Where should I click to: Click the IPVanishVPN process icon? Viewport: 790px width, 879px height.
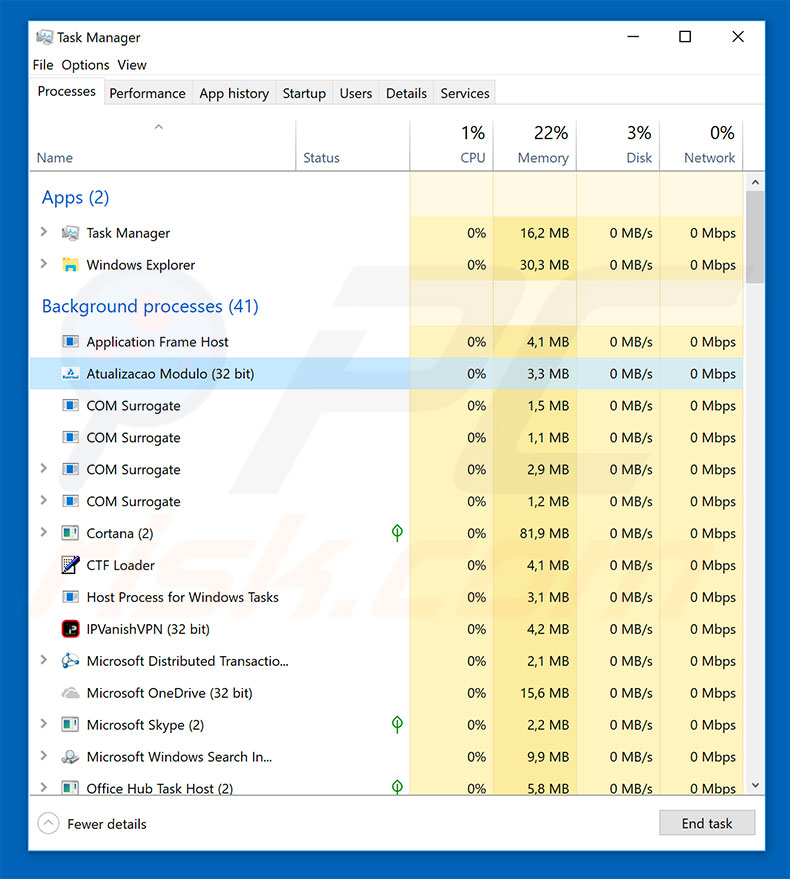click(70, 629)
